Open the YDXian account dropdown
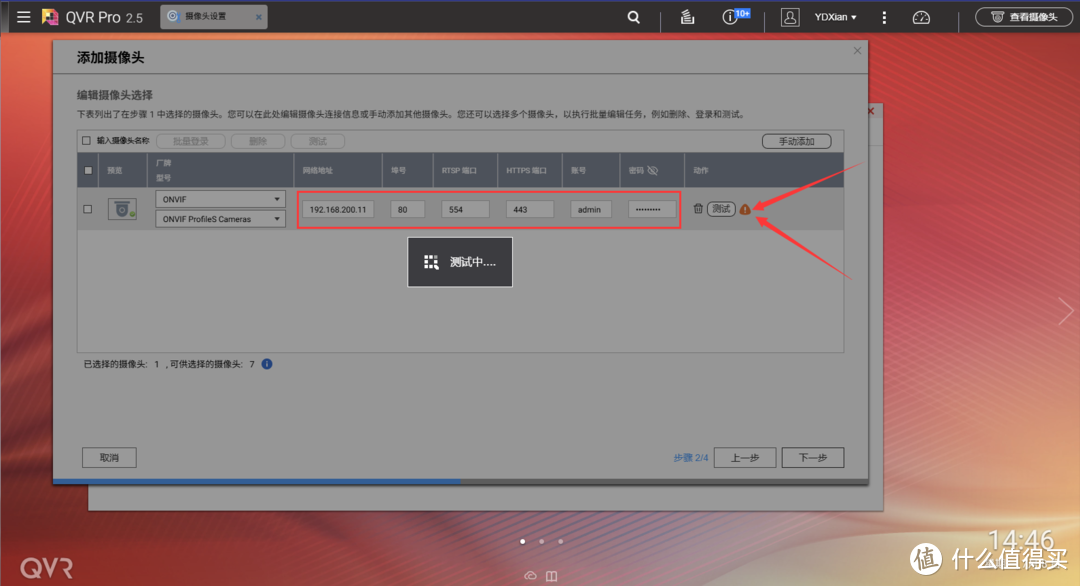The height and width of the screenshot is (586, 1080). (836, 17)
